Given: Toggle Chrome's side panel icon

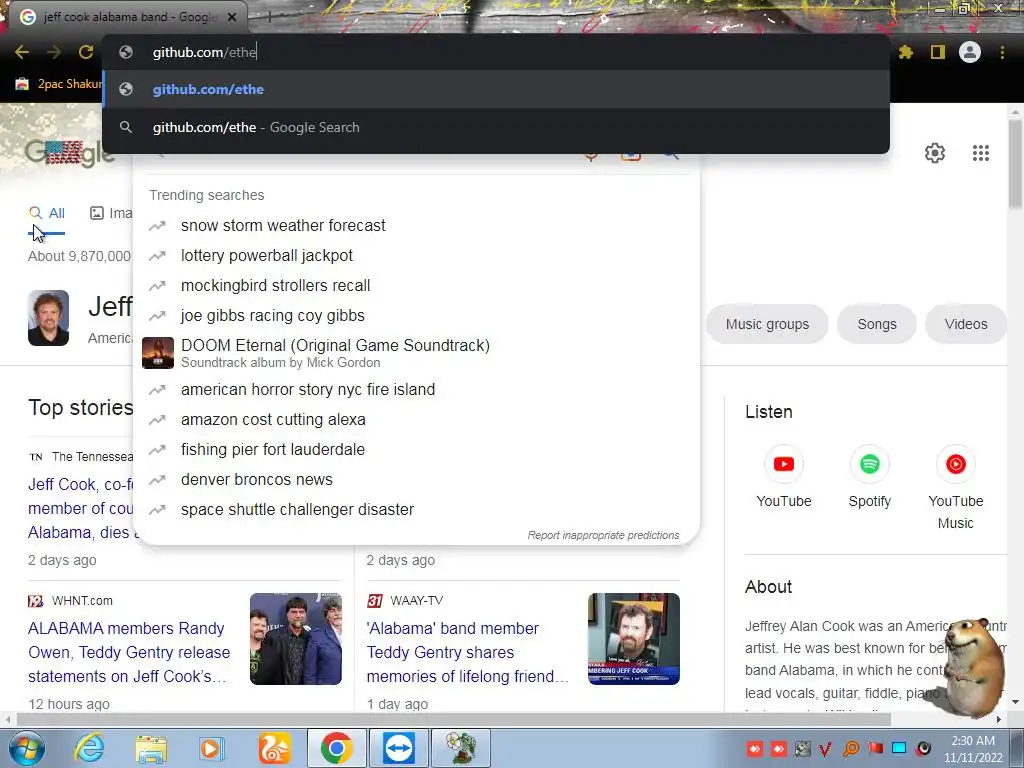Looking at the screenshot, I should (x=938, y=52).
